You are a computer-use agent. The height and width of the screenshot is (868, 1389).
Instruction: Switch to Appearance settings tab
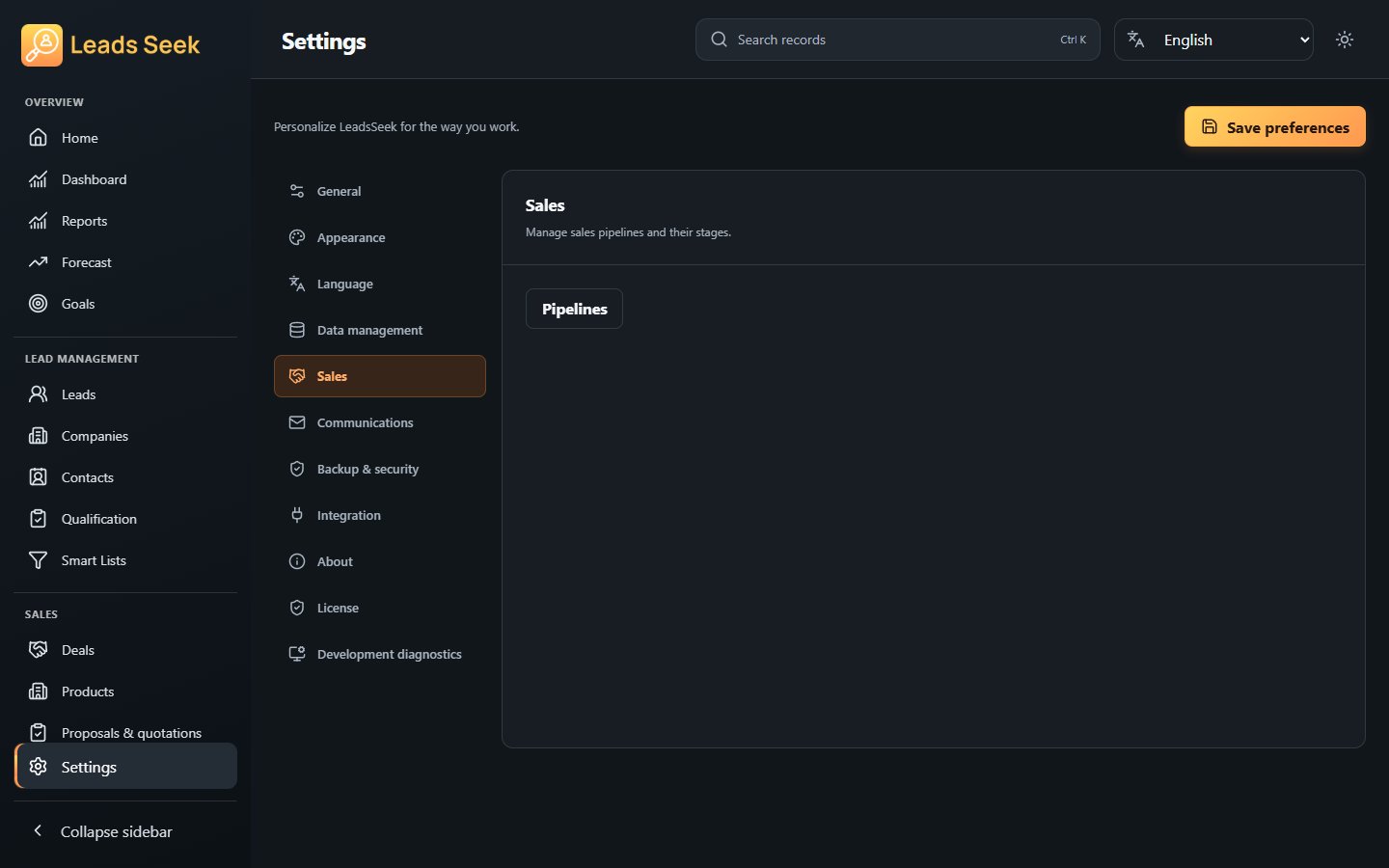(x=380, y=237)
